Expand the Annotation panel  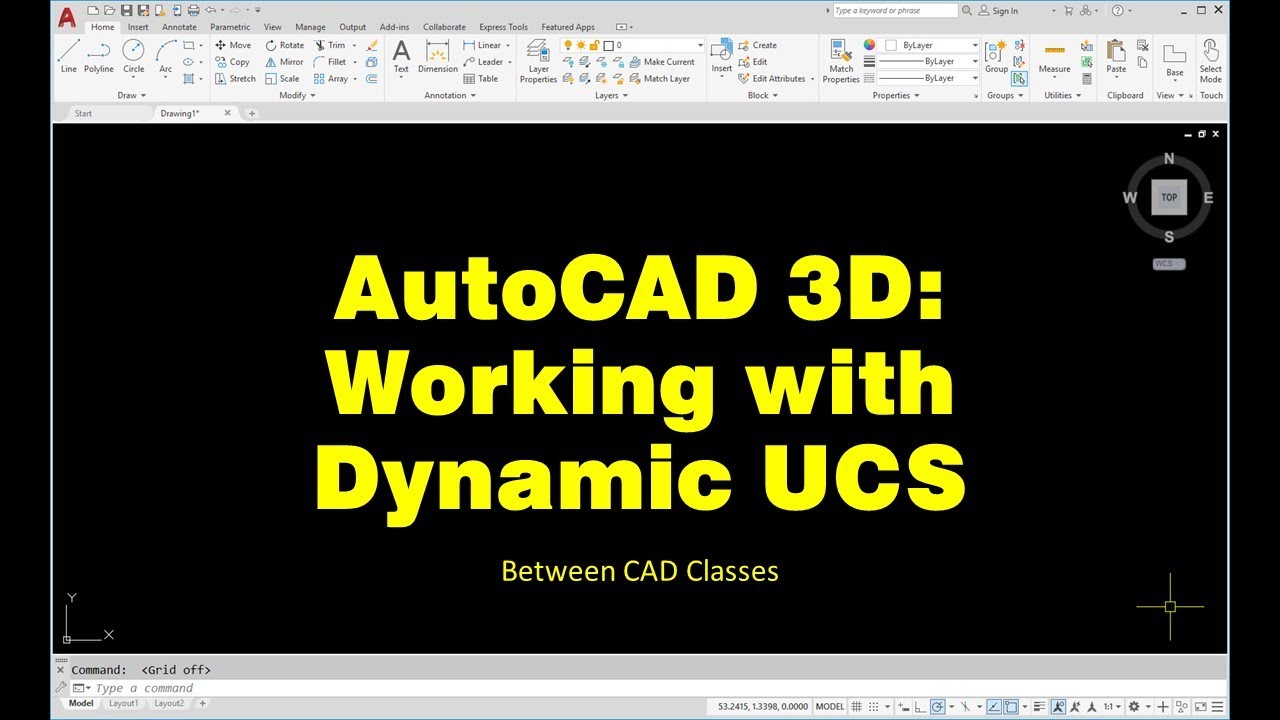[x=450, y=96]
